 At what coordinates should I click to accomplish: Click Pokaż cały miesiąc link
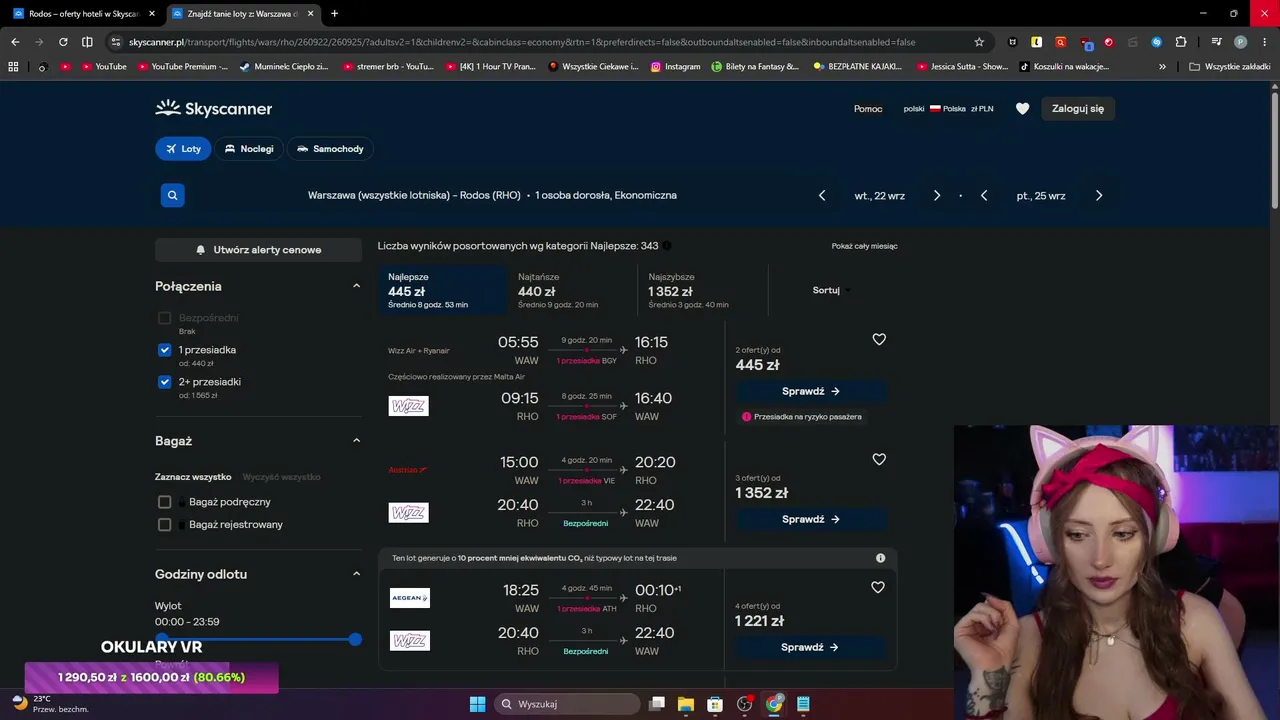point(865,246)
